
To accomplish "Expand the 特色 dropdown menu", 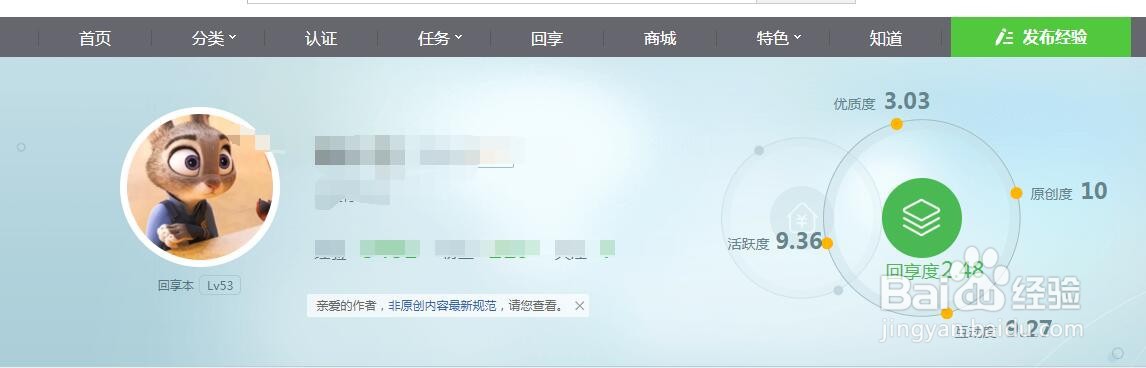I will [779, 38].
